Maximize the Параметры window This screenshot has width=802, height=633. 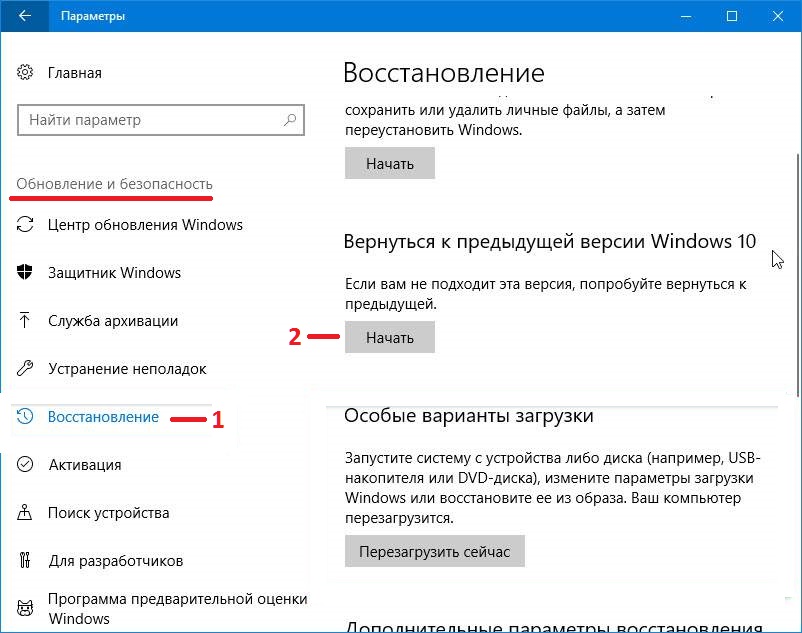[x=732, y=16]
